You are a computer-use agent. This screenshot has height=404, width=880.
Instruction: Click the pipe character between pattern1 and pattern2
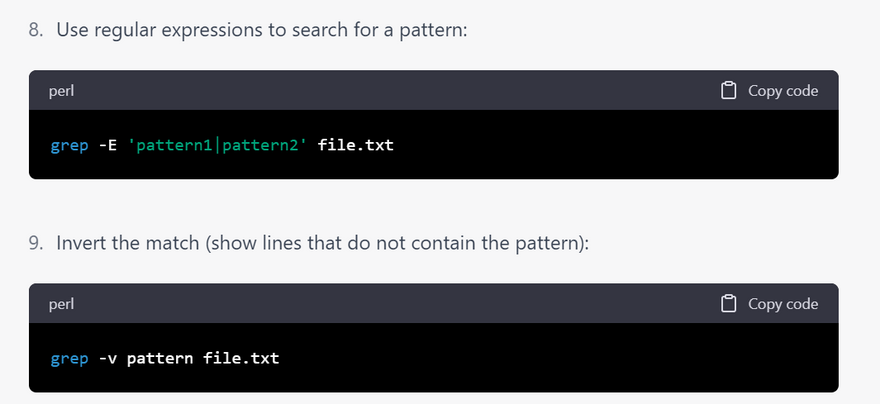pos(221,145)
